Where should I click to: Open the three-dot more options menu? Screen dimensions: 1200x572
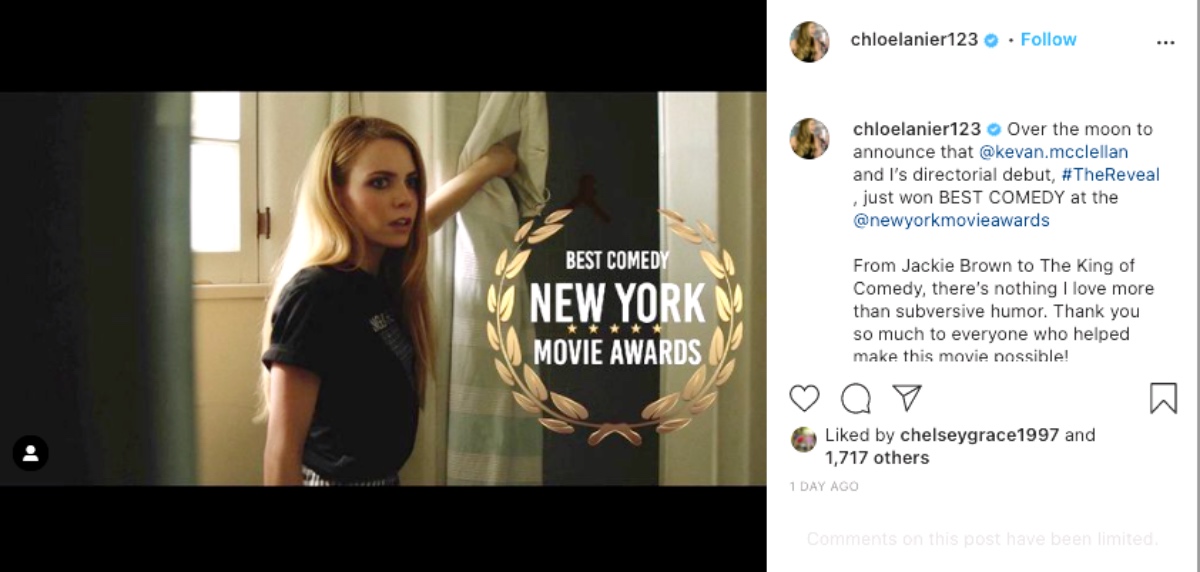[1165, 43]
